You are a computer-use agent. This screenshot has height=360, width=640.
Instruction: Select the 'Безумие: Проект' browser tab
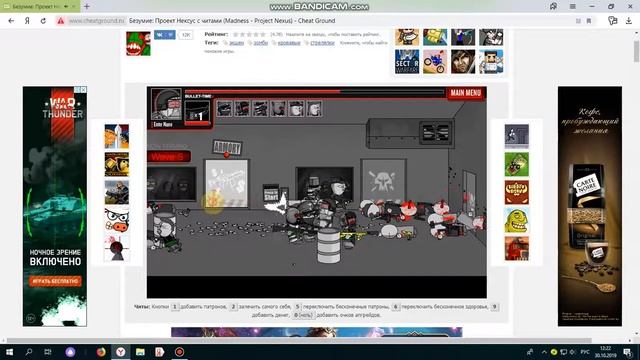[40, 7]
